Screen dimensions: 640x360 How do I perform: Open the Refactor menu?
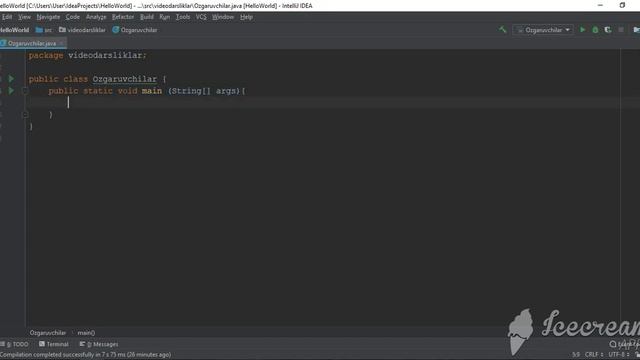pyautogui.click(x=123, y=17)
